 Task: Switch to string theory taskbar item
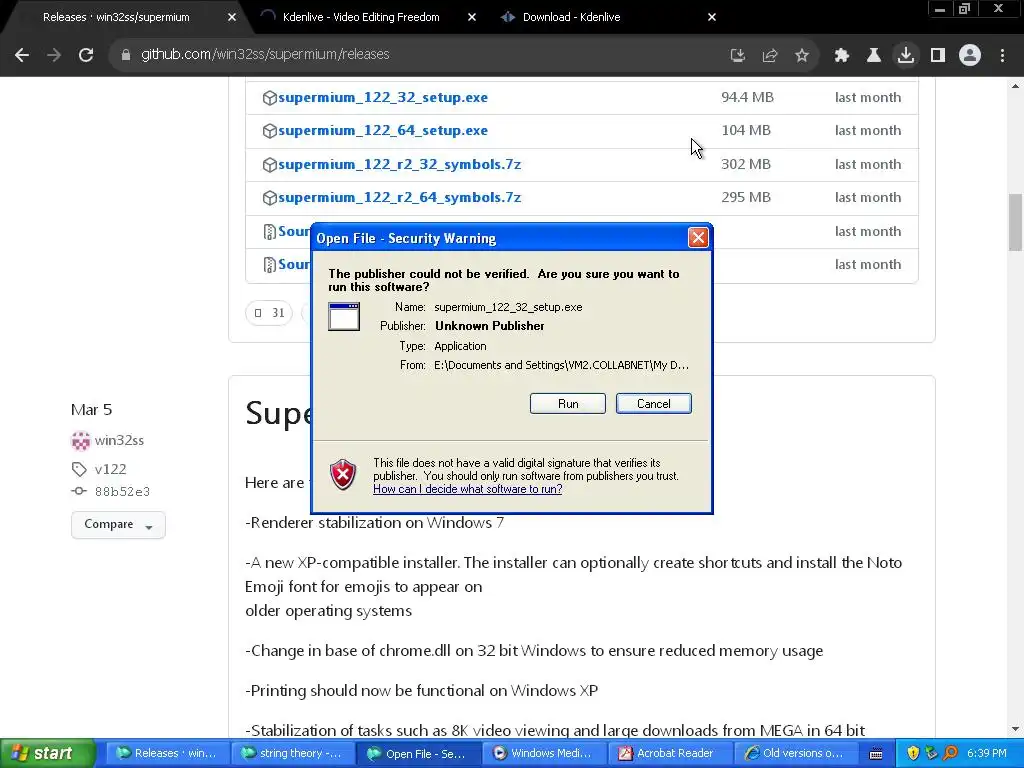293,754
